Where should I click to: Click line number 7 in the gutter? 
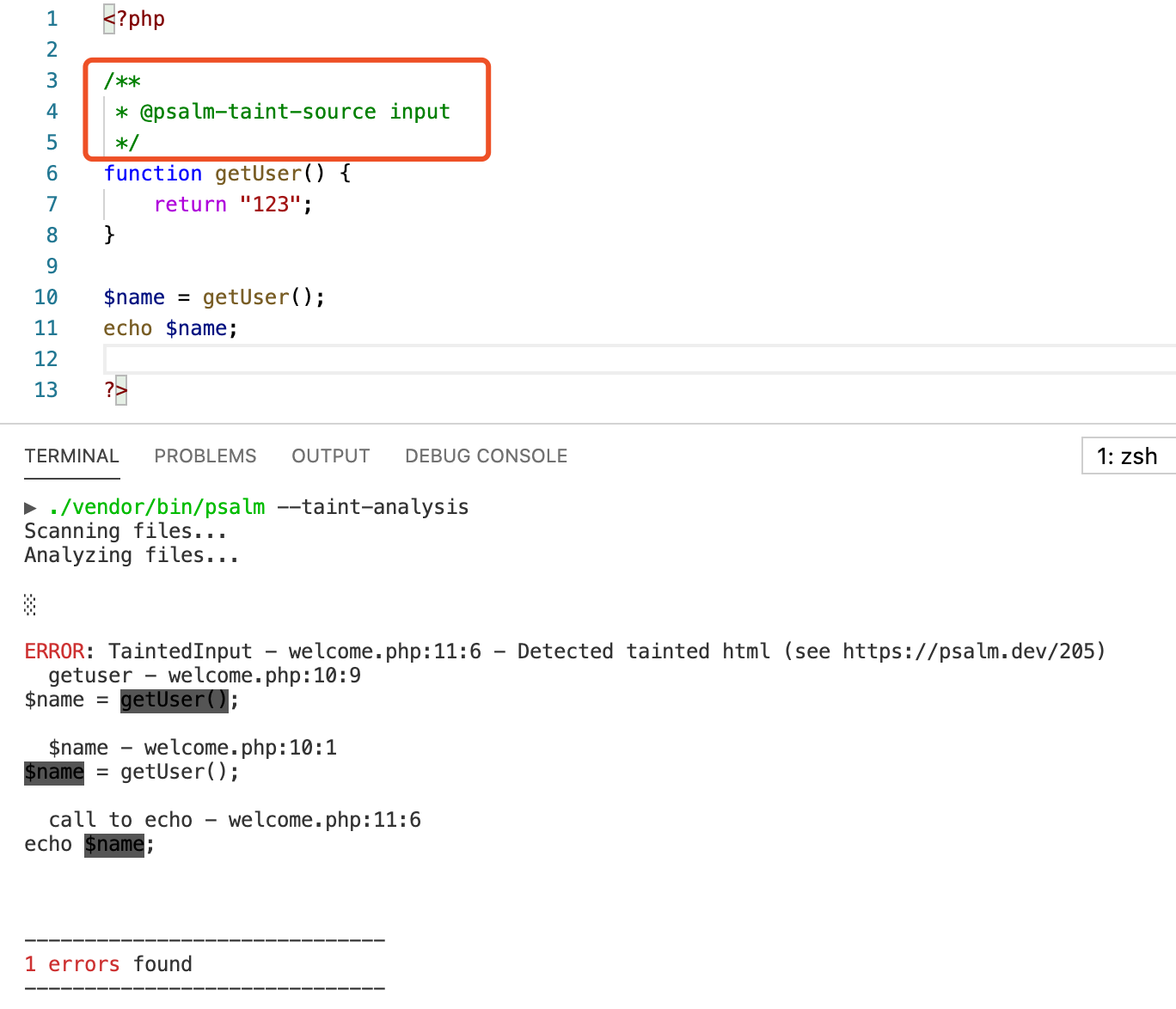[x=52, y=205]
